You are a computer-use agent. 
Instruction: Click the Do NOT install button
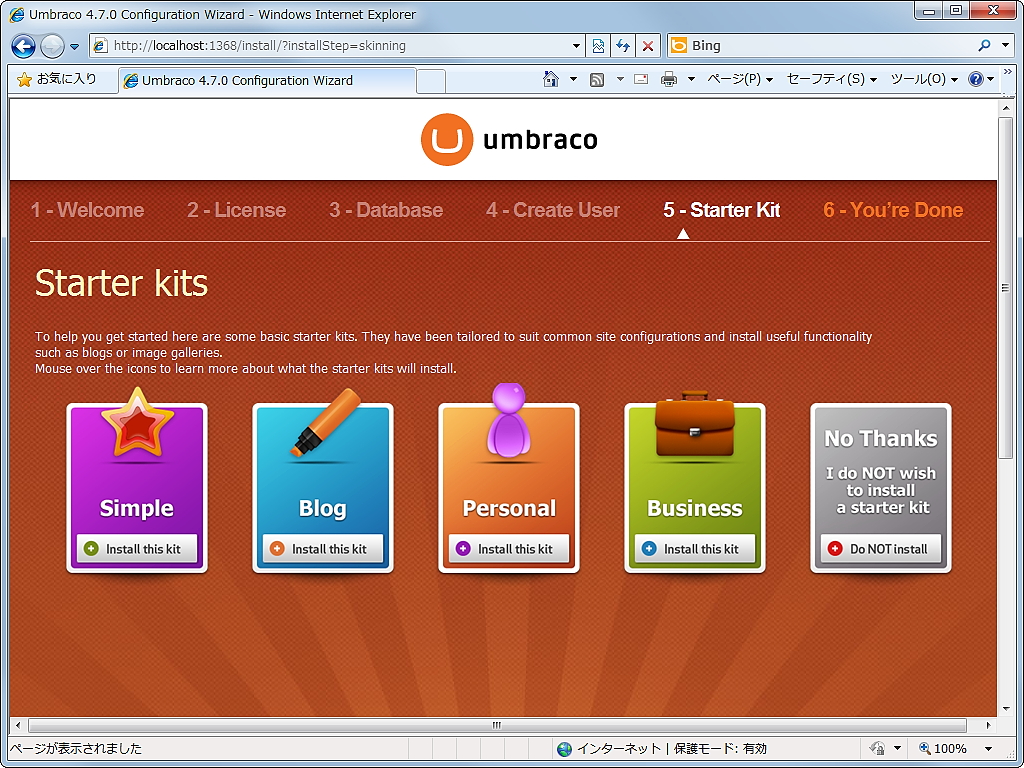tap(880, 548)
